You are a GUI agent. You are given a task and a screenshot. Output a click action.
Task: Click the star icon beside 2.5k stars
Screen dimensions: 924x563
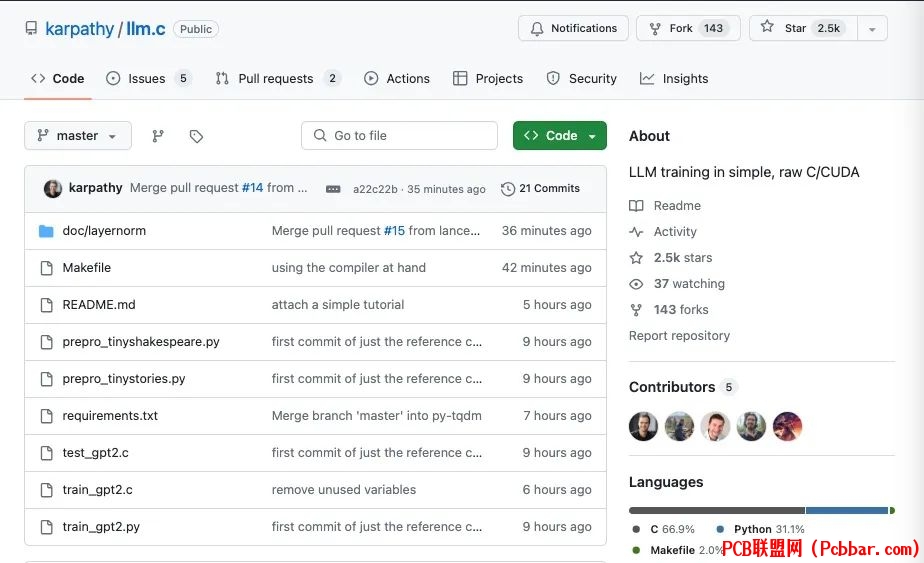[636, 258]
